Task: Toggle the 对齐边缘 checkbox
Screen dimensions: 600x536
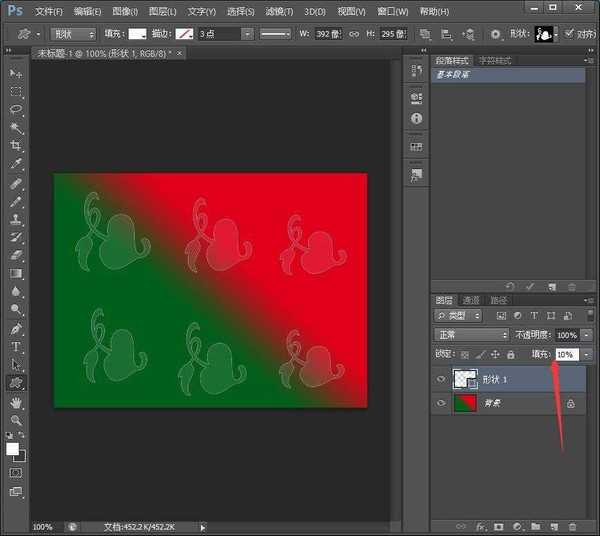Action: 570,33
